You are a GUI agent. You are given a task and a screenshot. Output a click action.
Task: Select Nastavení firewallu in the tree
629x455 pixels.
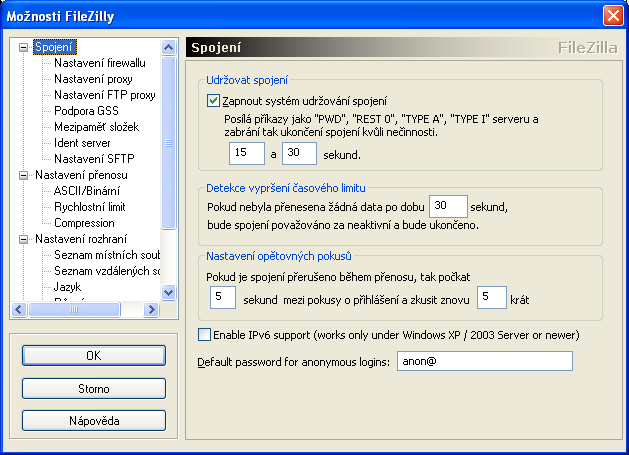99,63
